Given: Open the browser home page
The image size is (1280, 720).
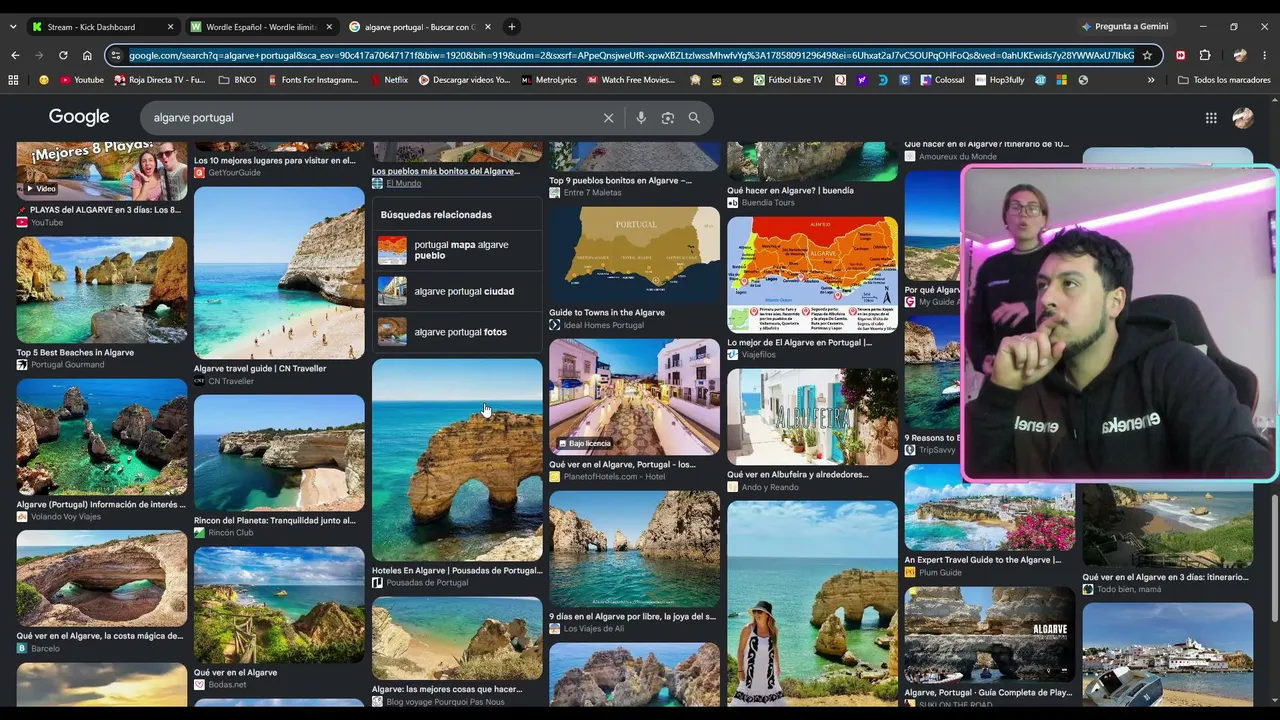Looking at the screenshot, I should (87, 55).
